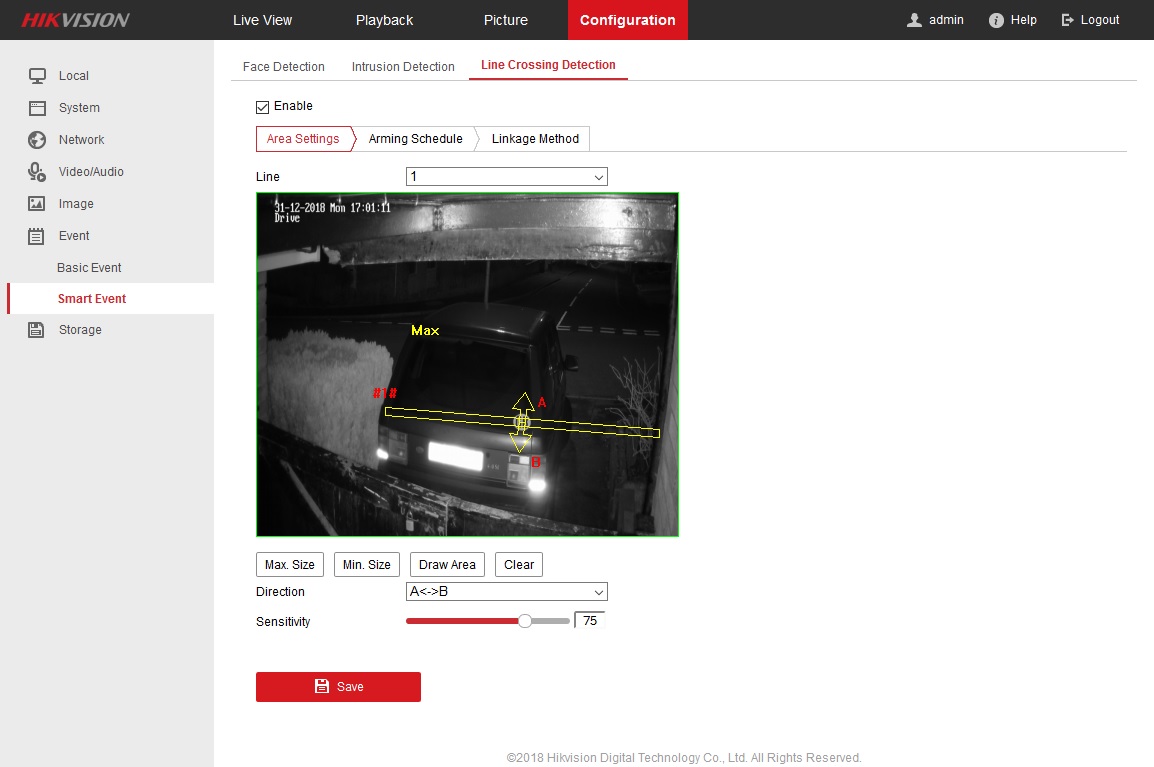
Task: Click the Storage disk icon
Action: pyautogui.click(x=37, y=330)
